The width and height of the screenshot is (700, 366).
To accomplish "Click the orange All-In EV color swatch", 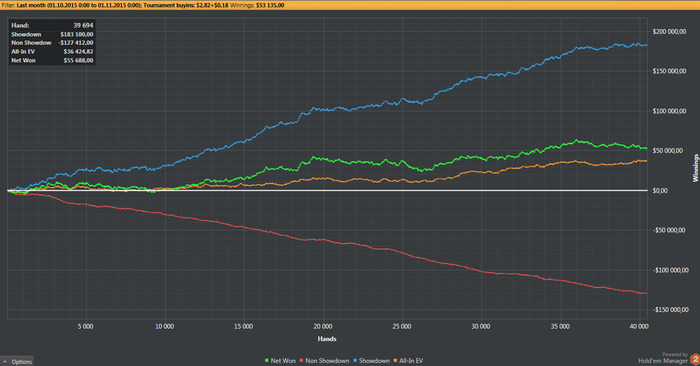I will [396, 361].
